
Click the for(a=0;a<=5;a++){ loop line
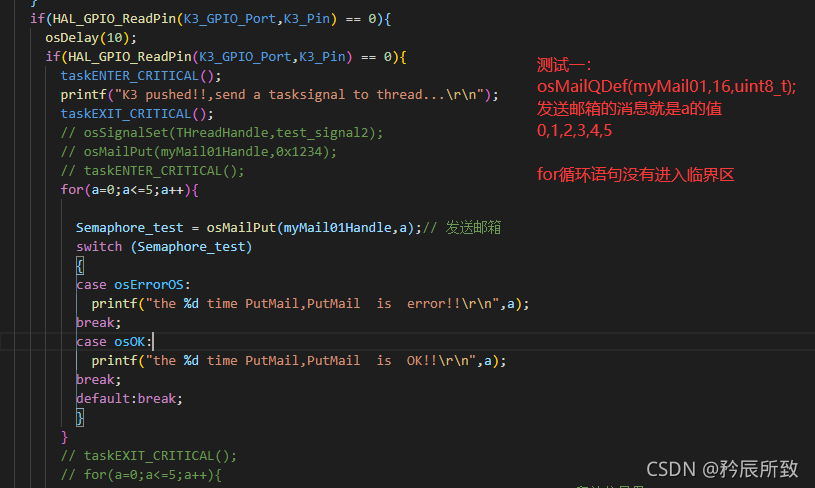(x=129, y=190)
